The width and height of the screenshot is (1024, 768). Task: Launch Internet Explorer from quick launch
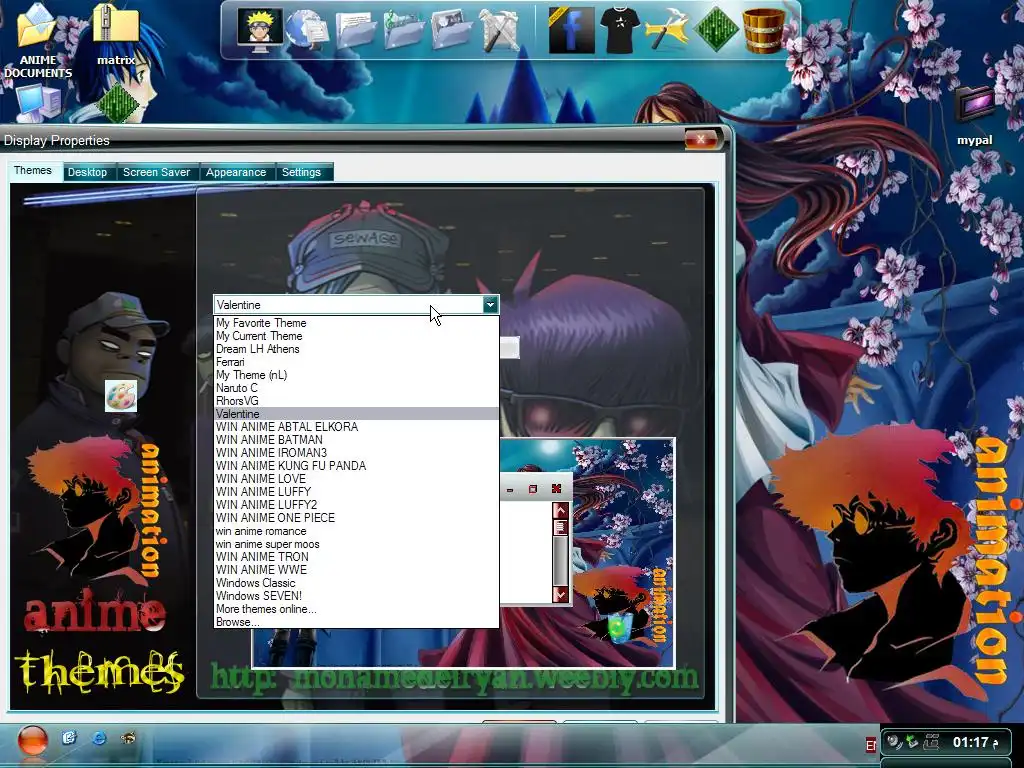click(x=99, y=738)
